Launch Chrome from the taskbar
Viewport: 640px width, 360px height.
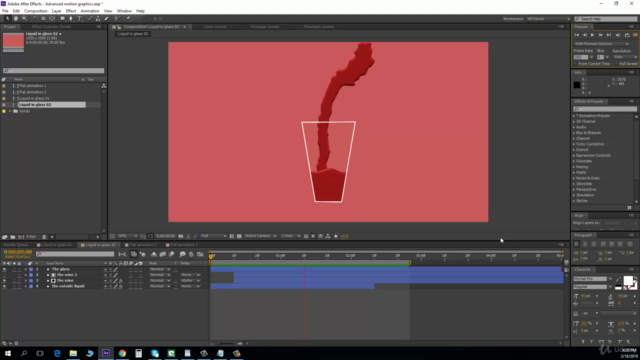pos(122,353)
